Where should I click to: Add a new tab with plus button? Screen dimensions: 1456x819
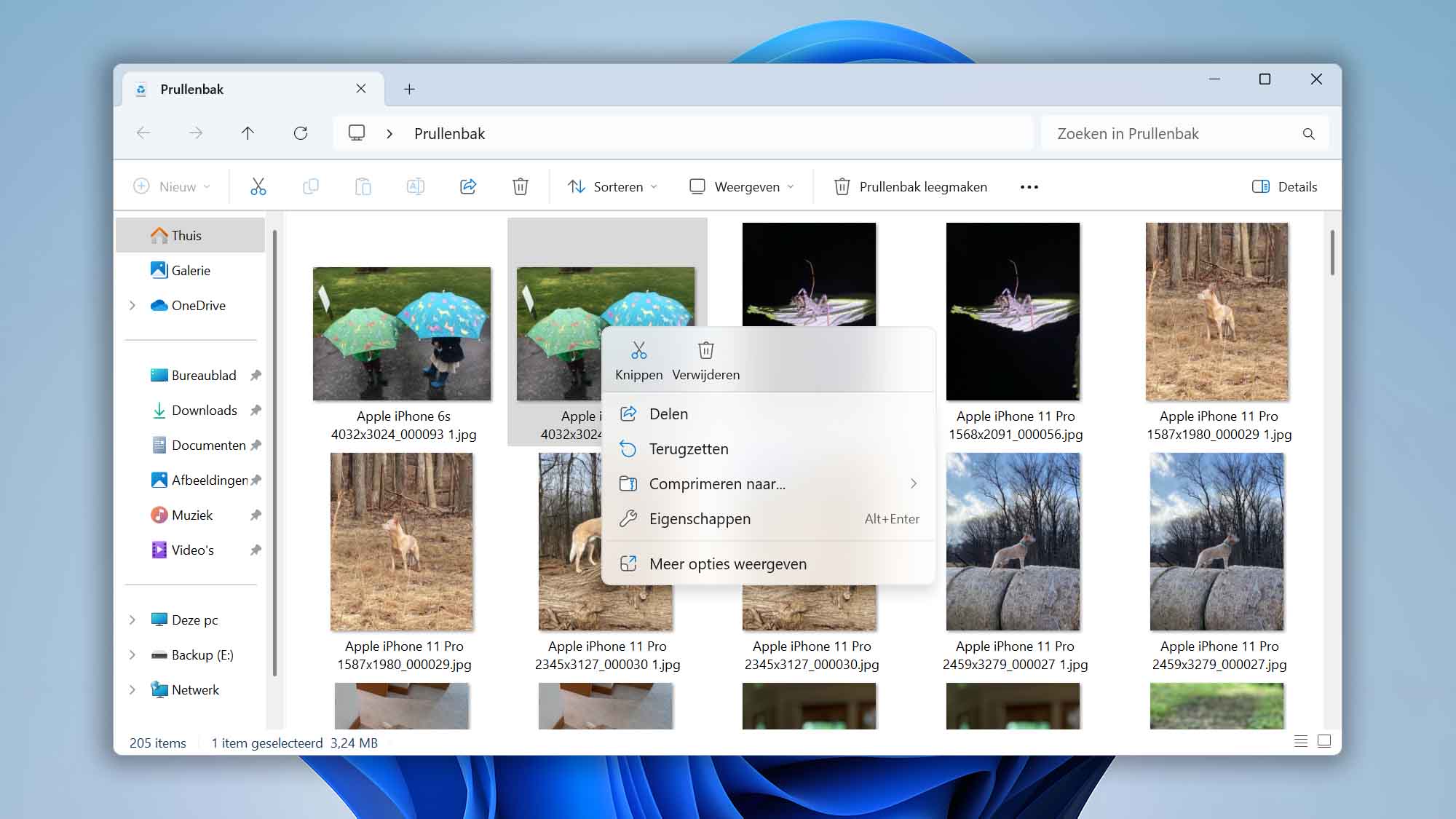click(x=410, y=89)
